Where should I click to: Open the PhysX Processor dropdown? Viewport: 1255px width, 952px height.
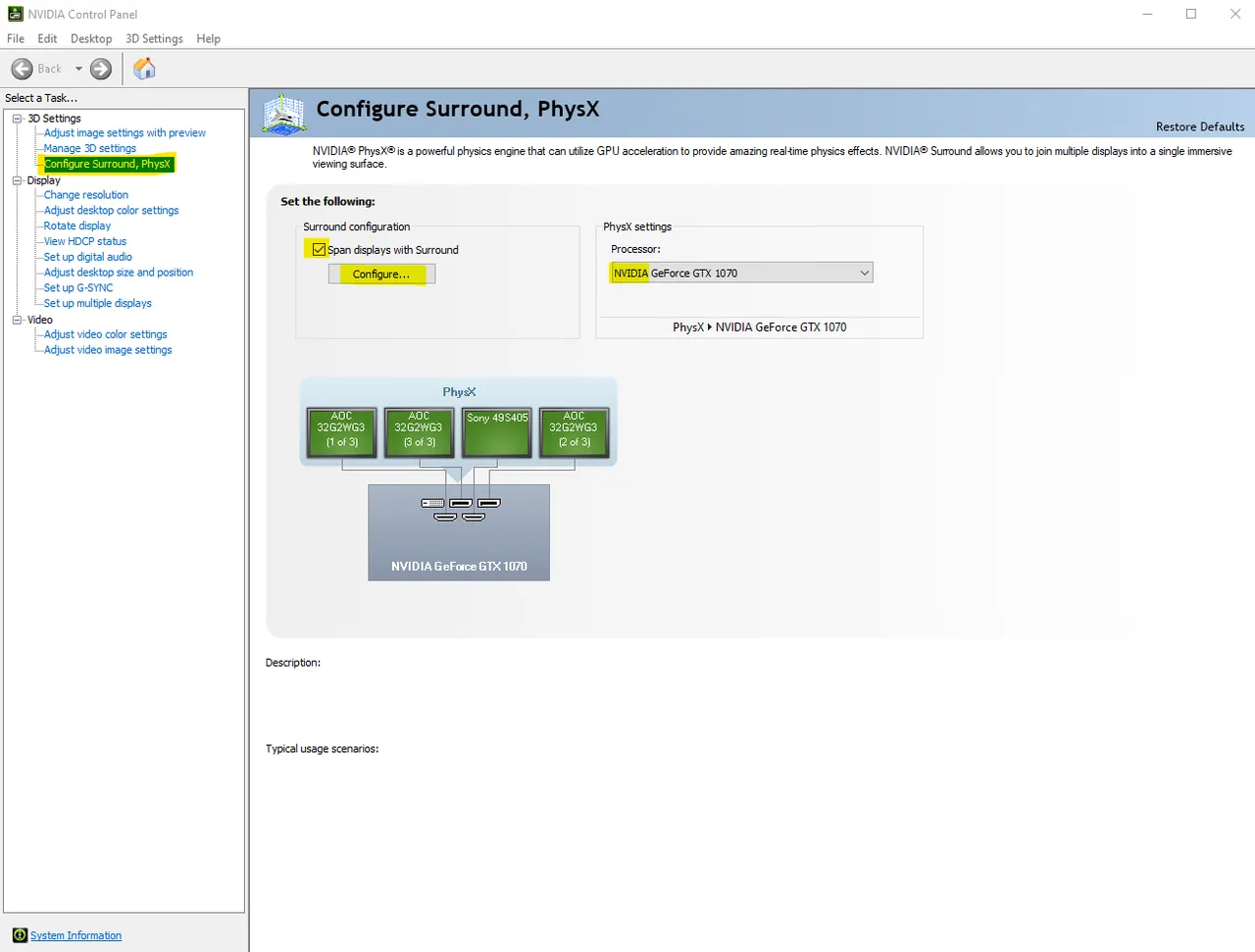[x=741, y=273]
